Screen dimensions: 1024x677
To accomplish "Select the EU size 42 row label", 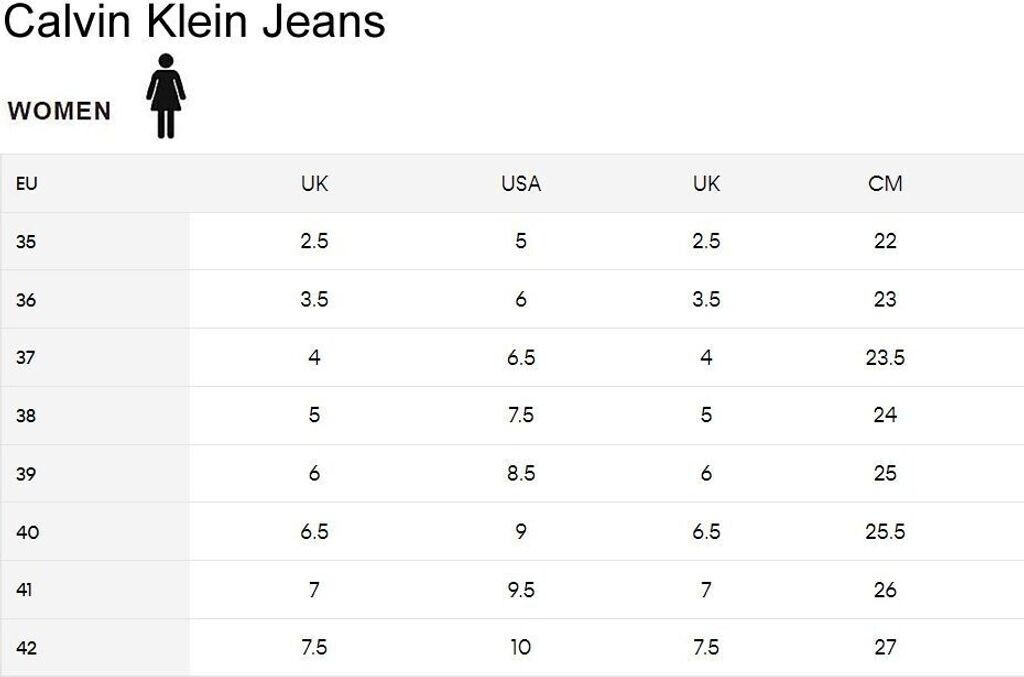I will pos(27,648).
